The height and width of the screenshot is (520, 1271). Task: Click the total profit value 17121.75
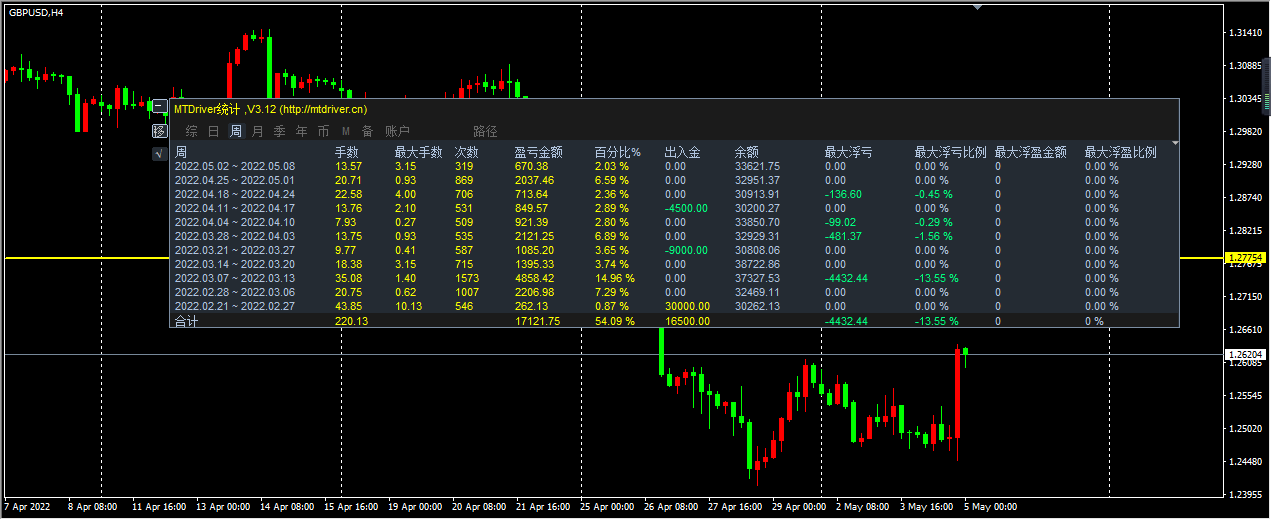click(x=538, y=321)
